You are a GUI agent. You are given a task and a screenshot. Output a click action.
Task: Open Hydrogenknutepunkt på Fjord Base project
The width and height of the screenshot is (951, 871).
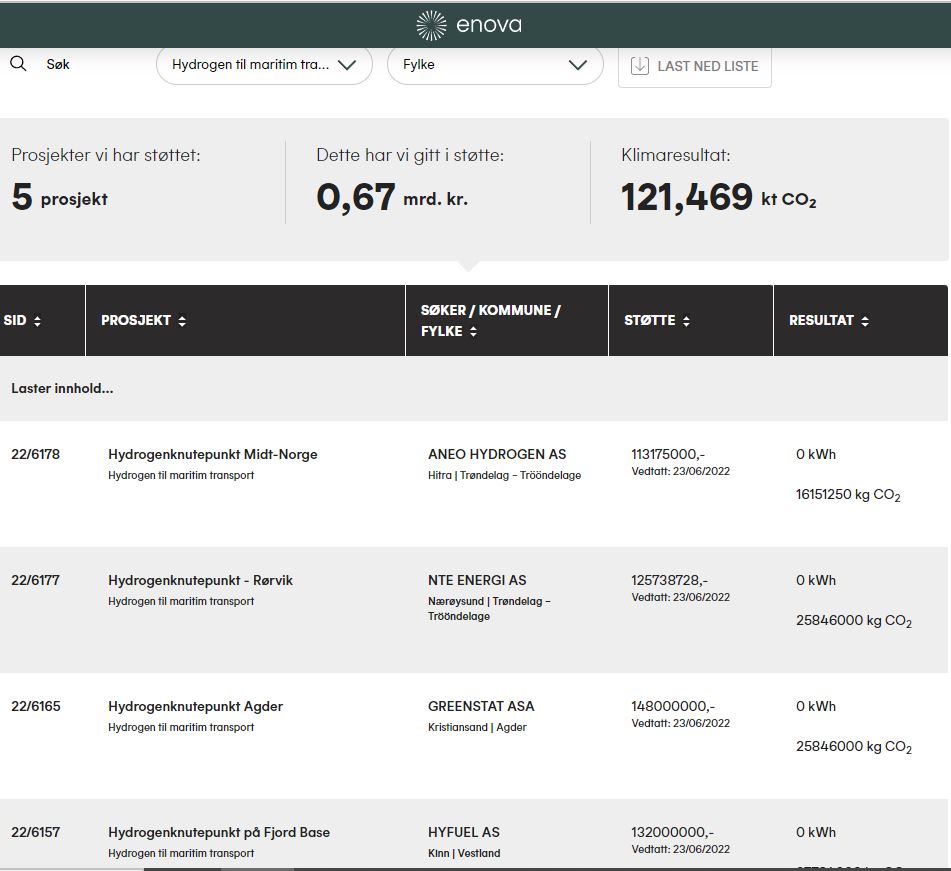coord(218,832)
